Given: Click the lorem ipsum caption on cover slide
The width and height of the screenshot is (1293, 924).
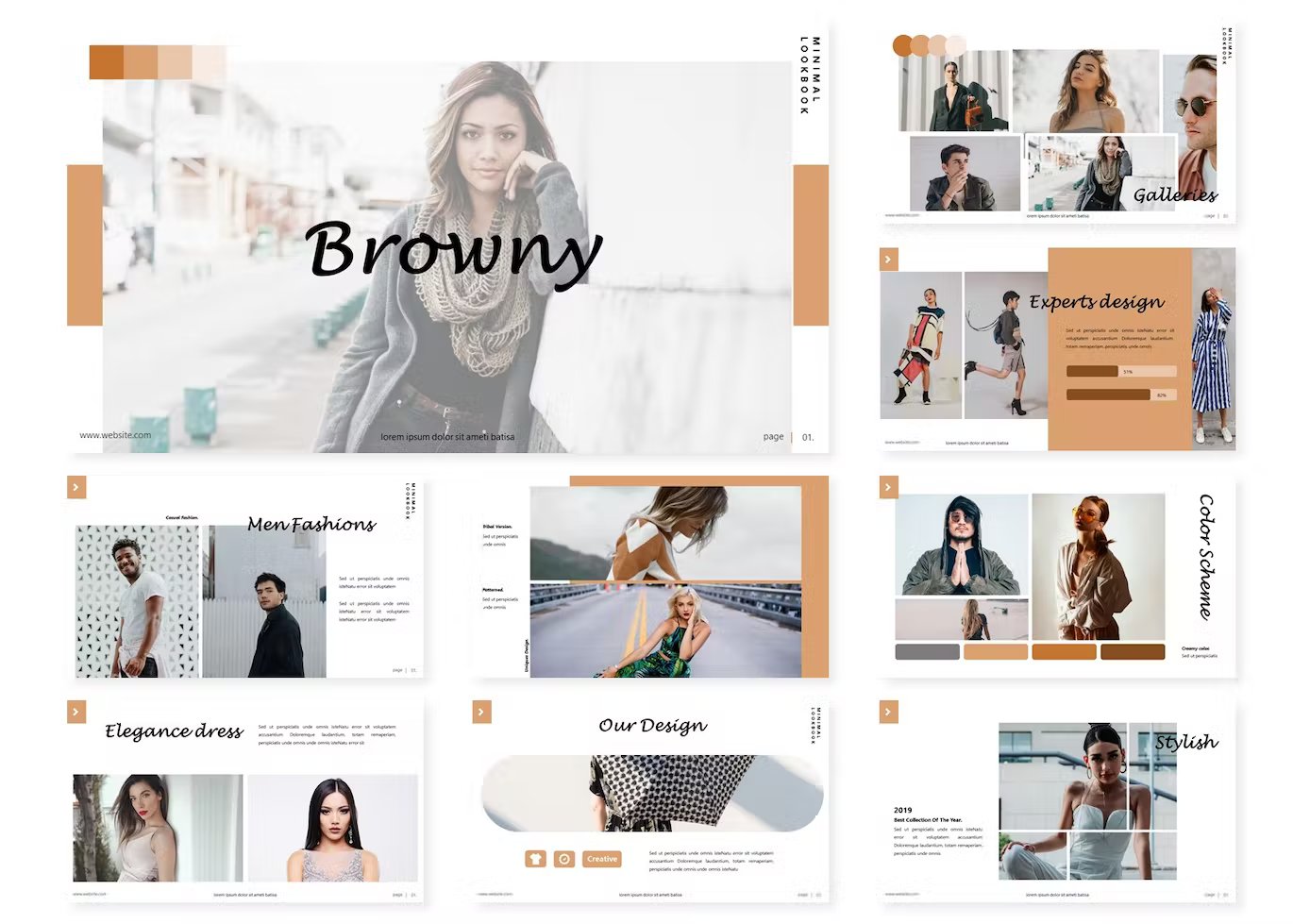Looking at the screenshot, I should [x=447, y=437].
